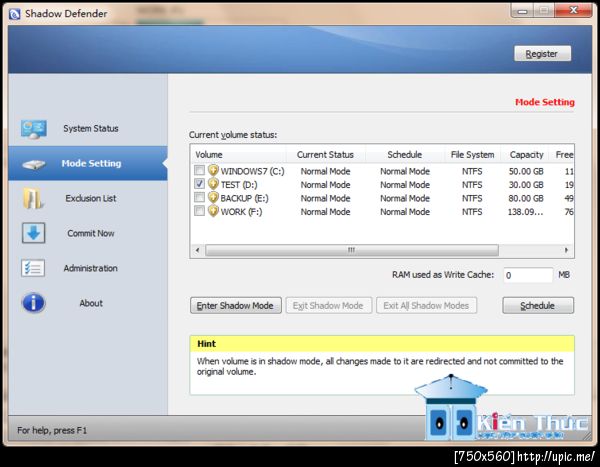
Task: Click the 138.09... capacity cell
Action: pyautogui.click(x=525, y=212)
